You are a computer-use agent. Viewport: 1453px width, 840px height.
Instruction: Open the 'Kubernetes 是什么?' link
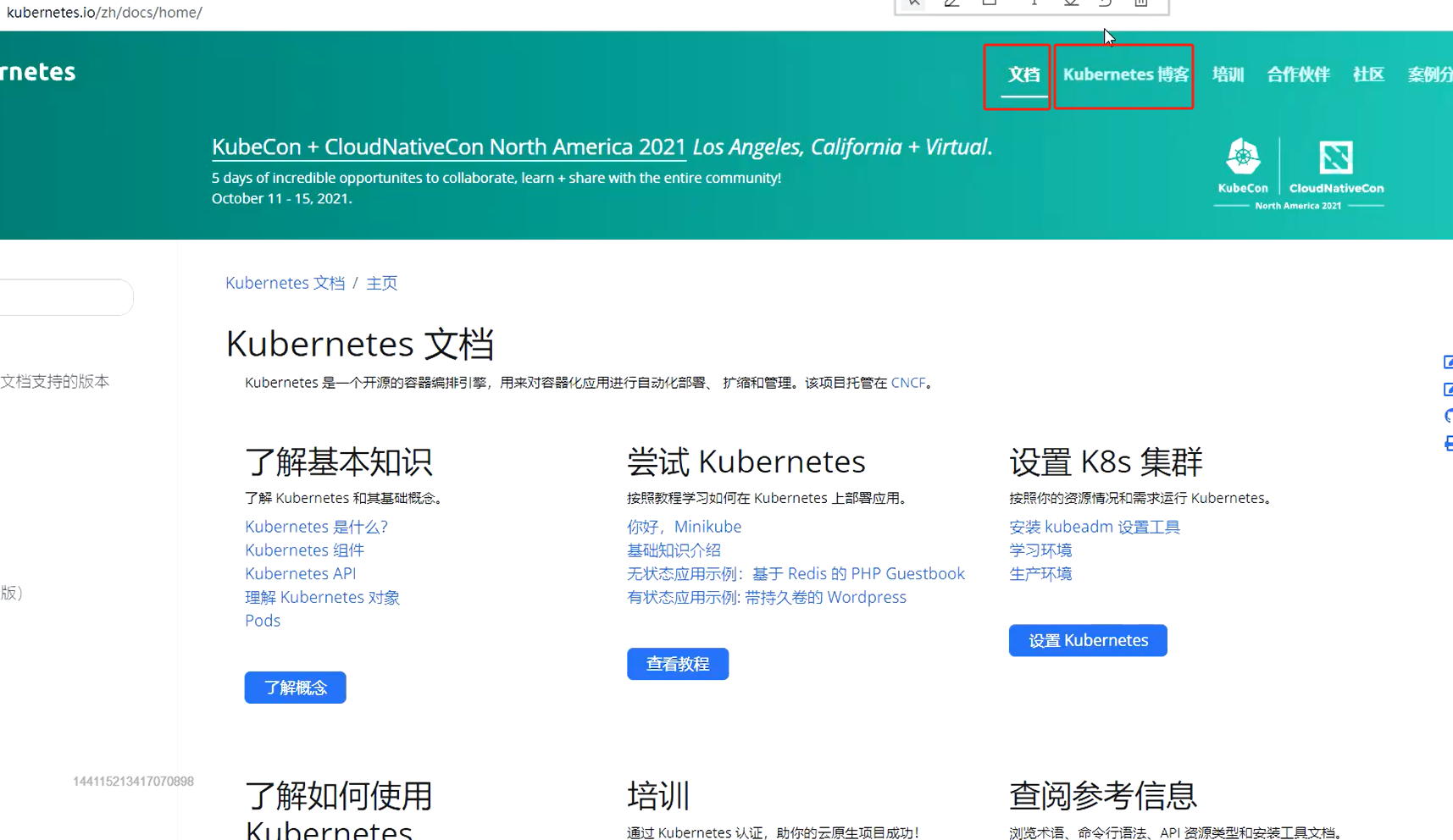point(316,527)
